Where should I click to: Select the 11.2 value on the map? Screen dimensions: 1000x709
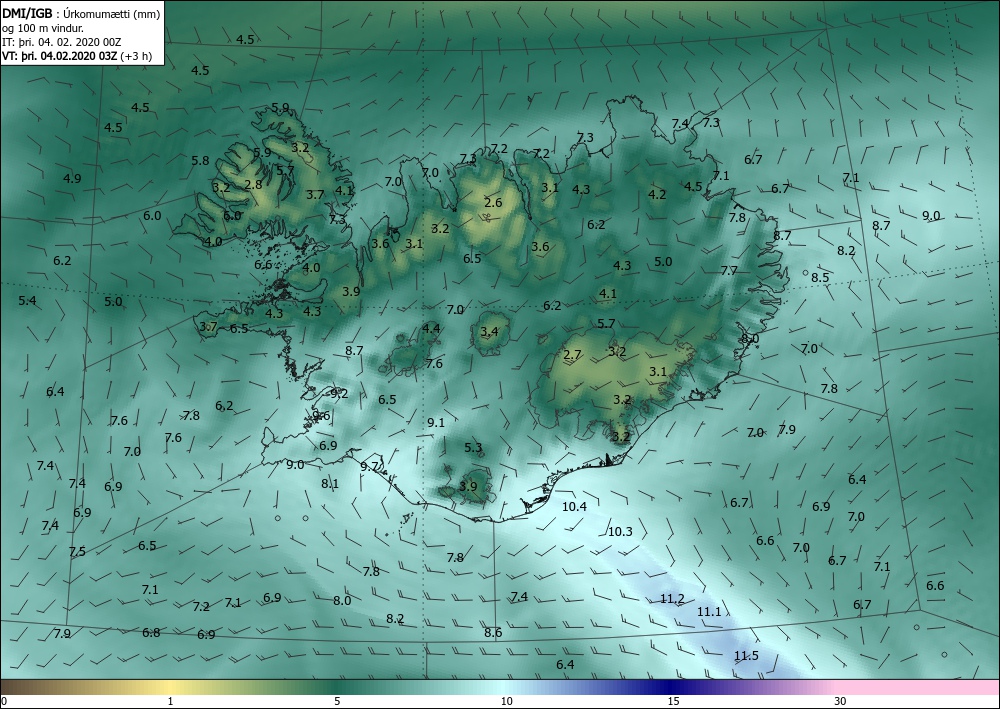pos(672,599)
